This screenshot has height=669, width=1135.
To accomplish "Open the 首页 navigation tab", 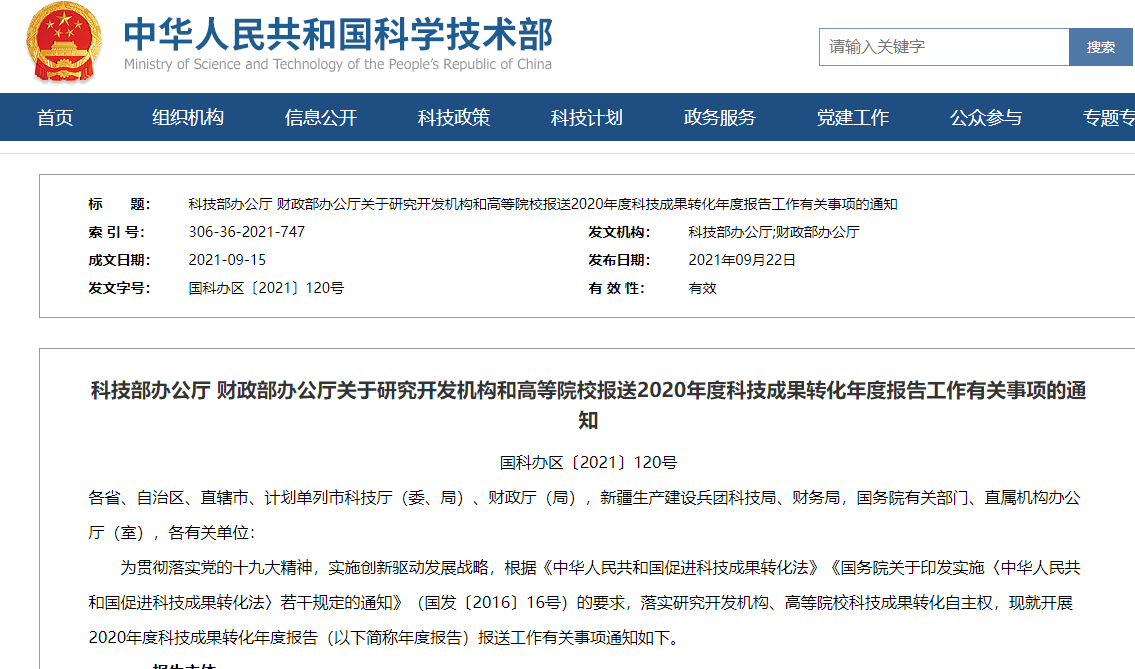I will [55, 118].
